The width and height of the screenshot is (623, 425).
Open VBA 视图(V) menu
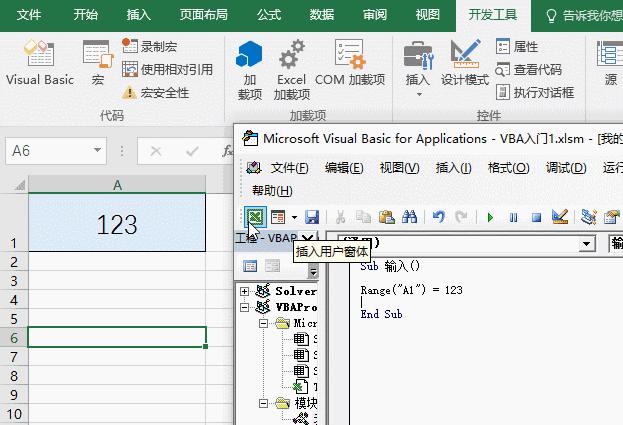tap(399, 168)
